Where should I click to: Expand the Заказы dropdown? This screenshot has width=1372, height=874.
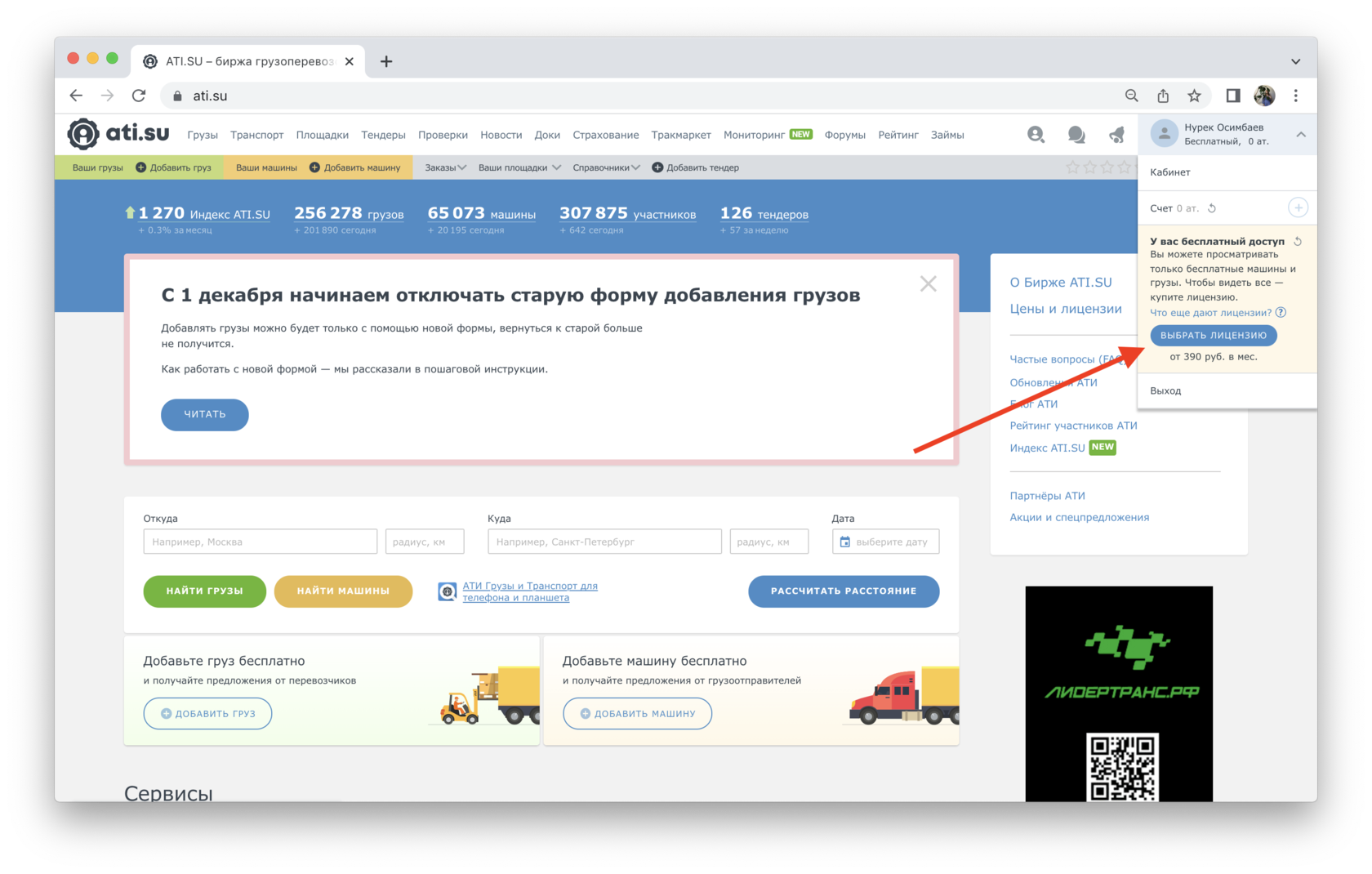coord(445,167)
